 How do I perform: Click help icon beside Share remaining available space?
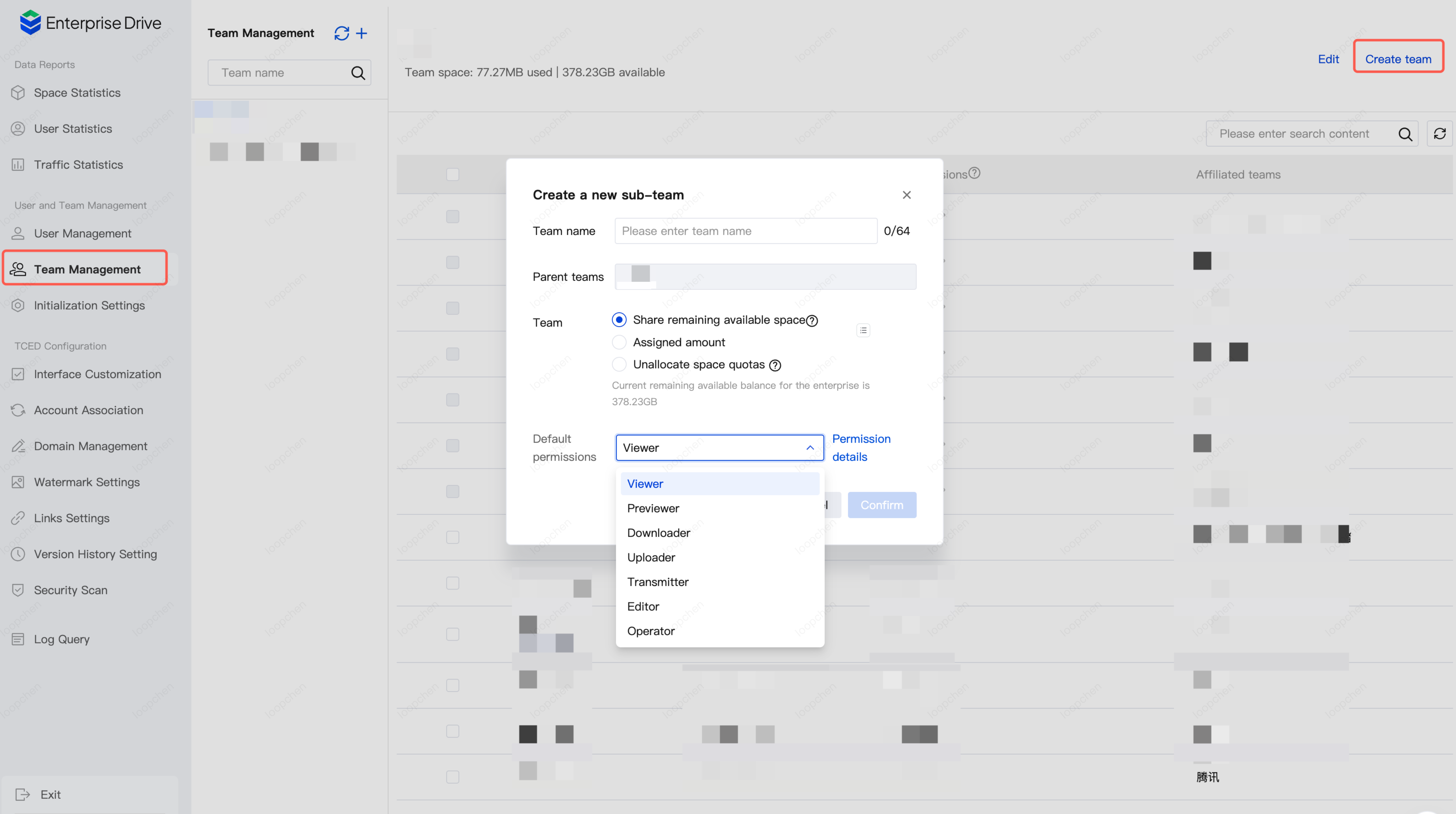pyautogui.click(x=812, y=321)
